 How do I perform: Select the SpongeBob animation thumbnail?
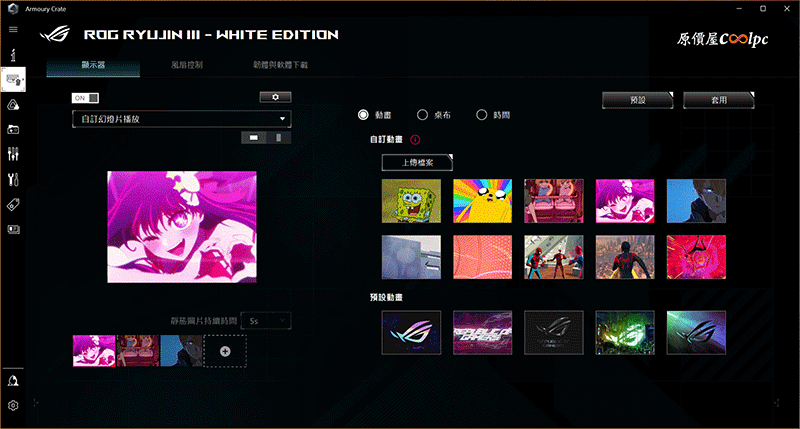pos(411,201)
